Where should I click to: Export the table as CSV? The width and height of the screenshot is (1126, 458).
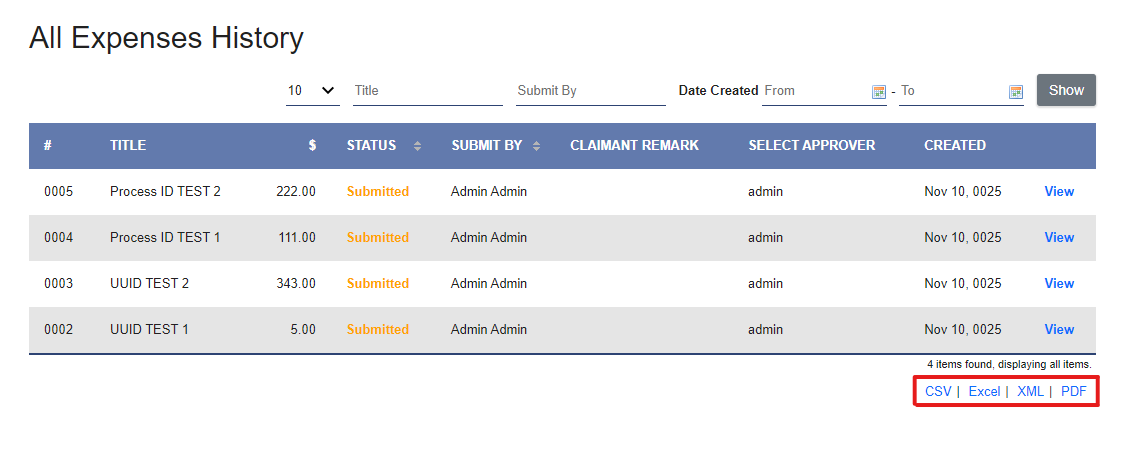pos(938,391)
